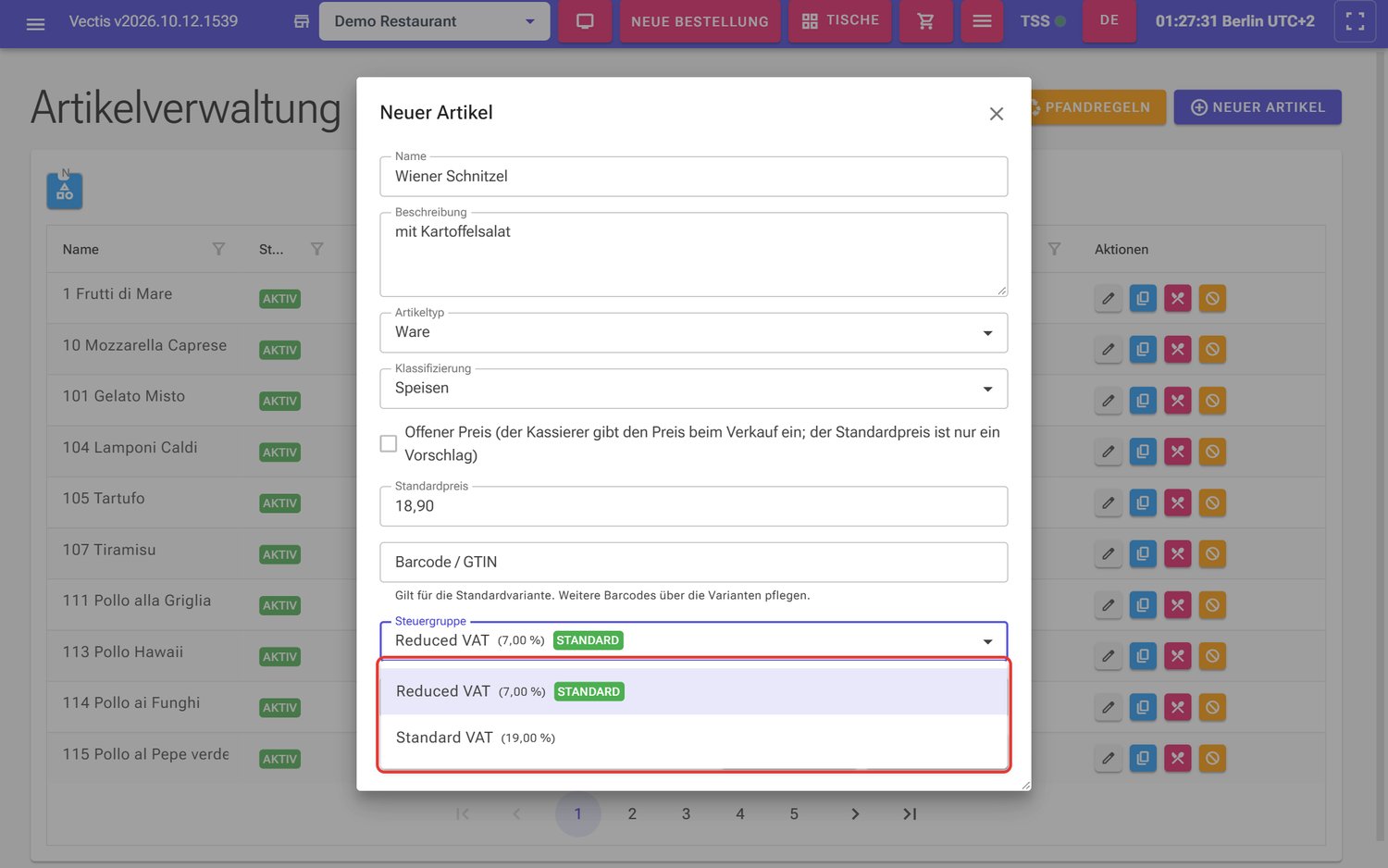Go to page 2
Screen dimensions: 1388x868
632,814
